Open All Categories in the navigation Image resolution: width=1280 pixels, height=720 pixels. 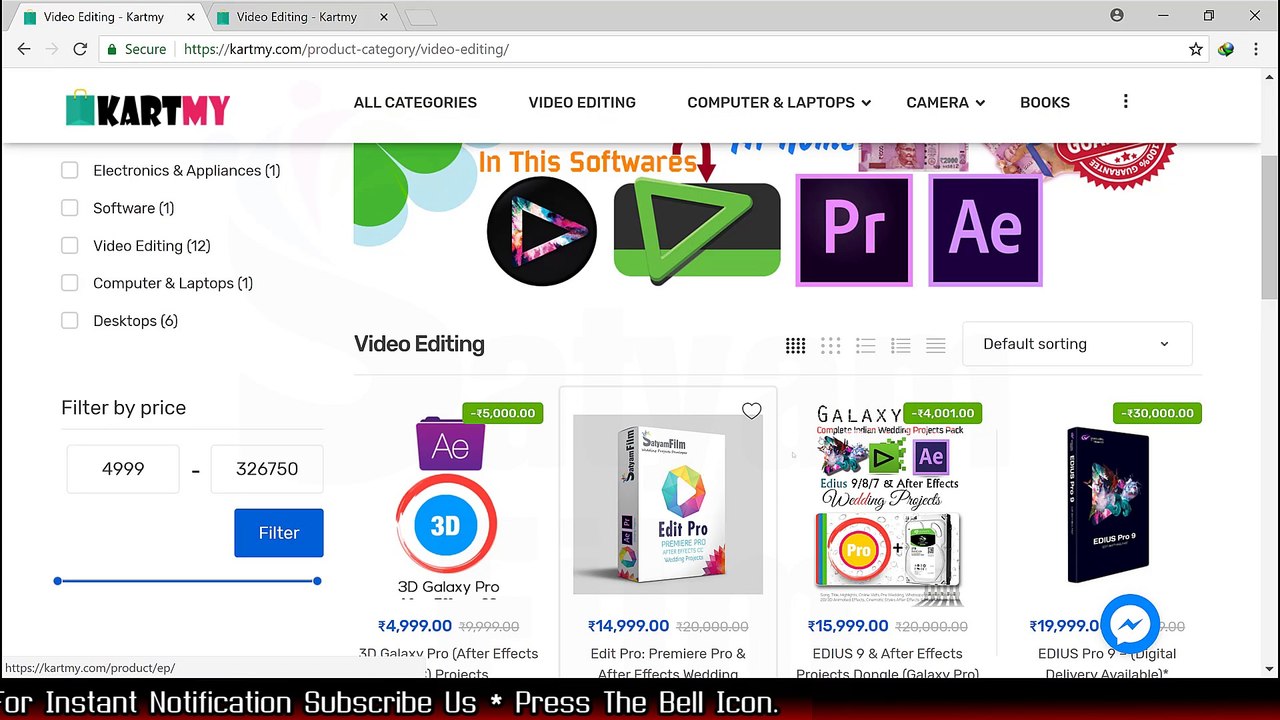click(x=415, y=102)
